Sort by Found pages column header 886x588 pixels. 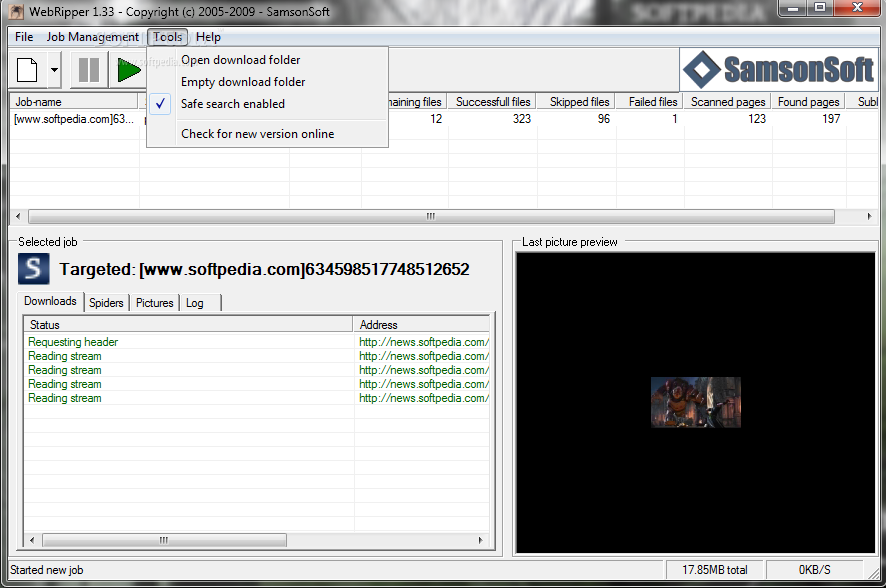[808, 102]
